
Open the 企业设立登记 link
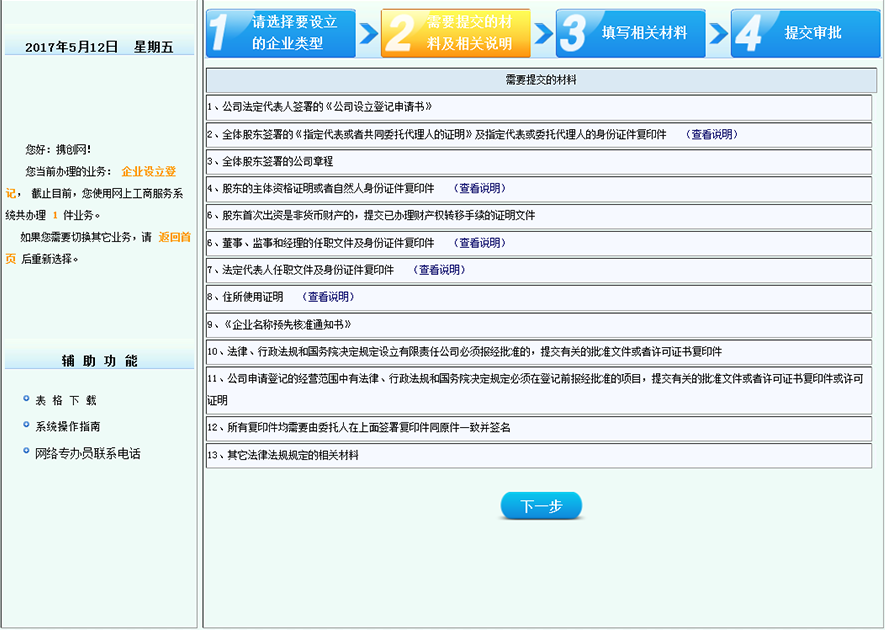pyautogui.click(x=152, y=170)
